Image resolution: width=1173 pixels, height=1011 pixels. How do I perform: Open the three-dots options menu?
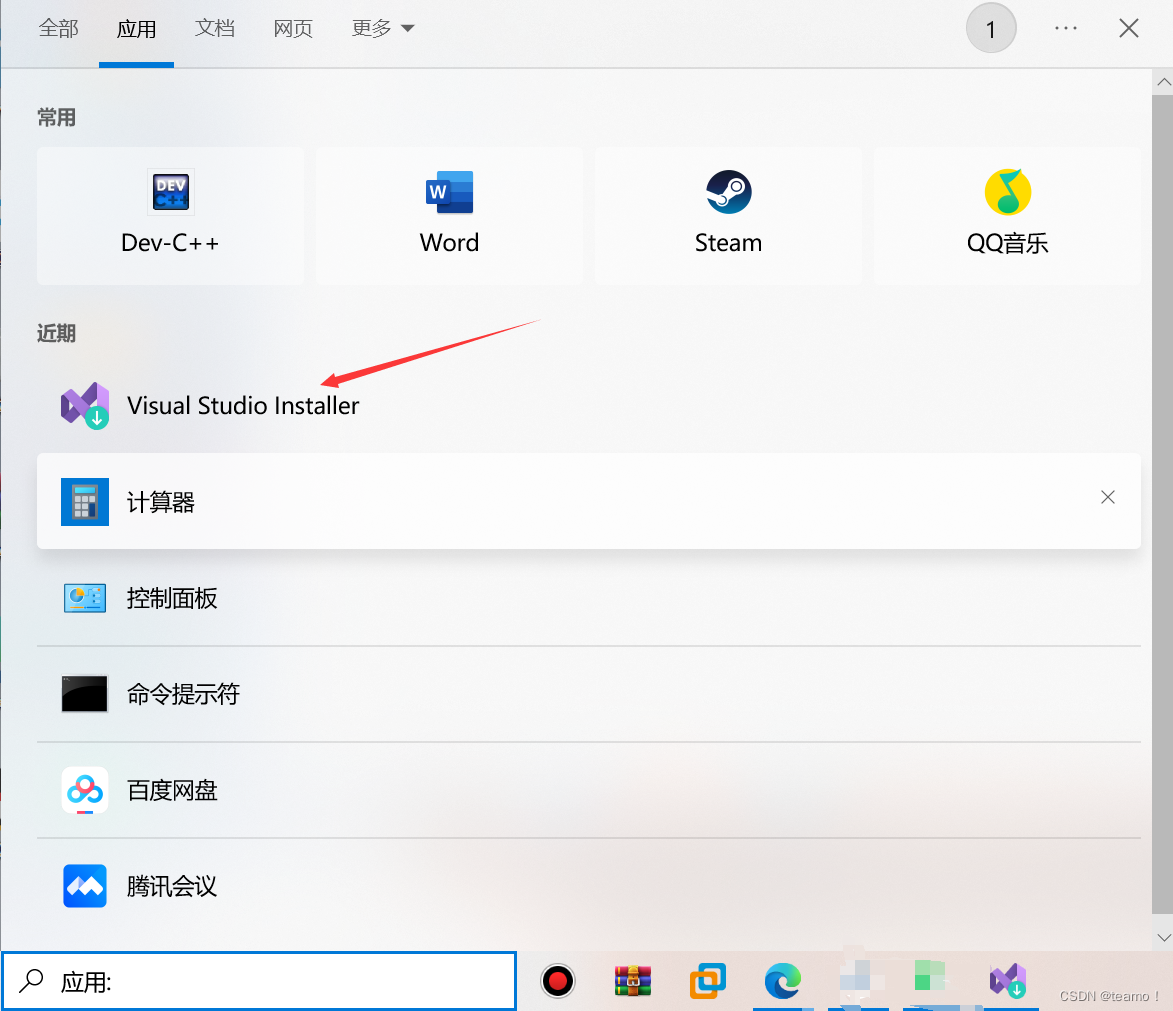coord(1065,28)
